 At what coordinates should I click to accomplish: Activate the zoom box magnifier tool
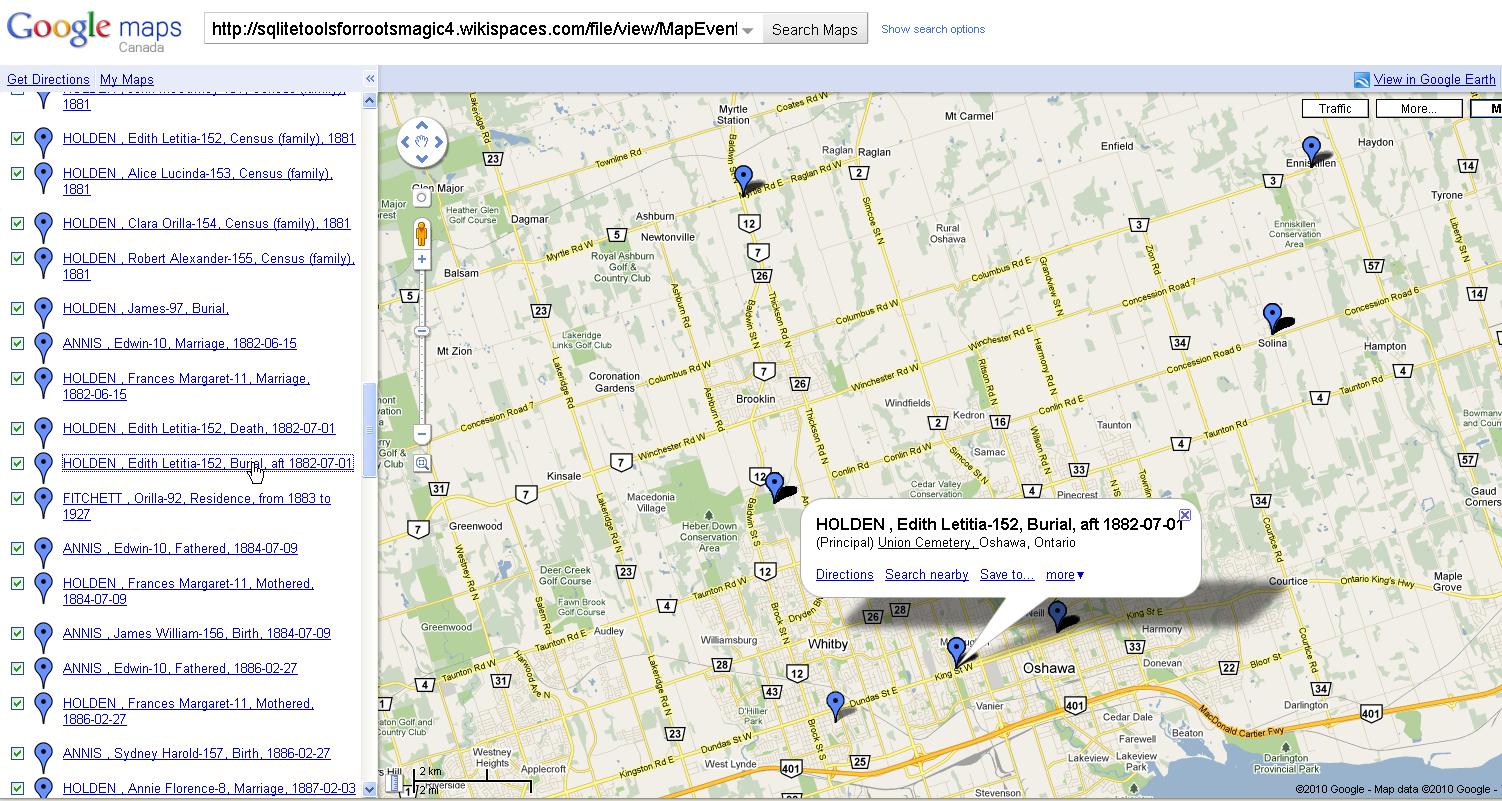click(x=422, y=463)
